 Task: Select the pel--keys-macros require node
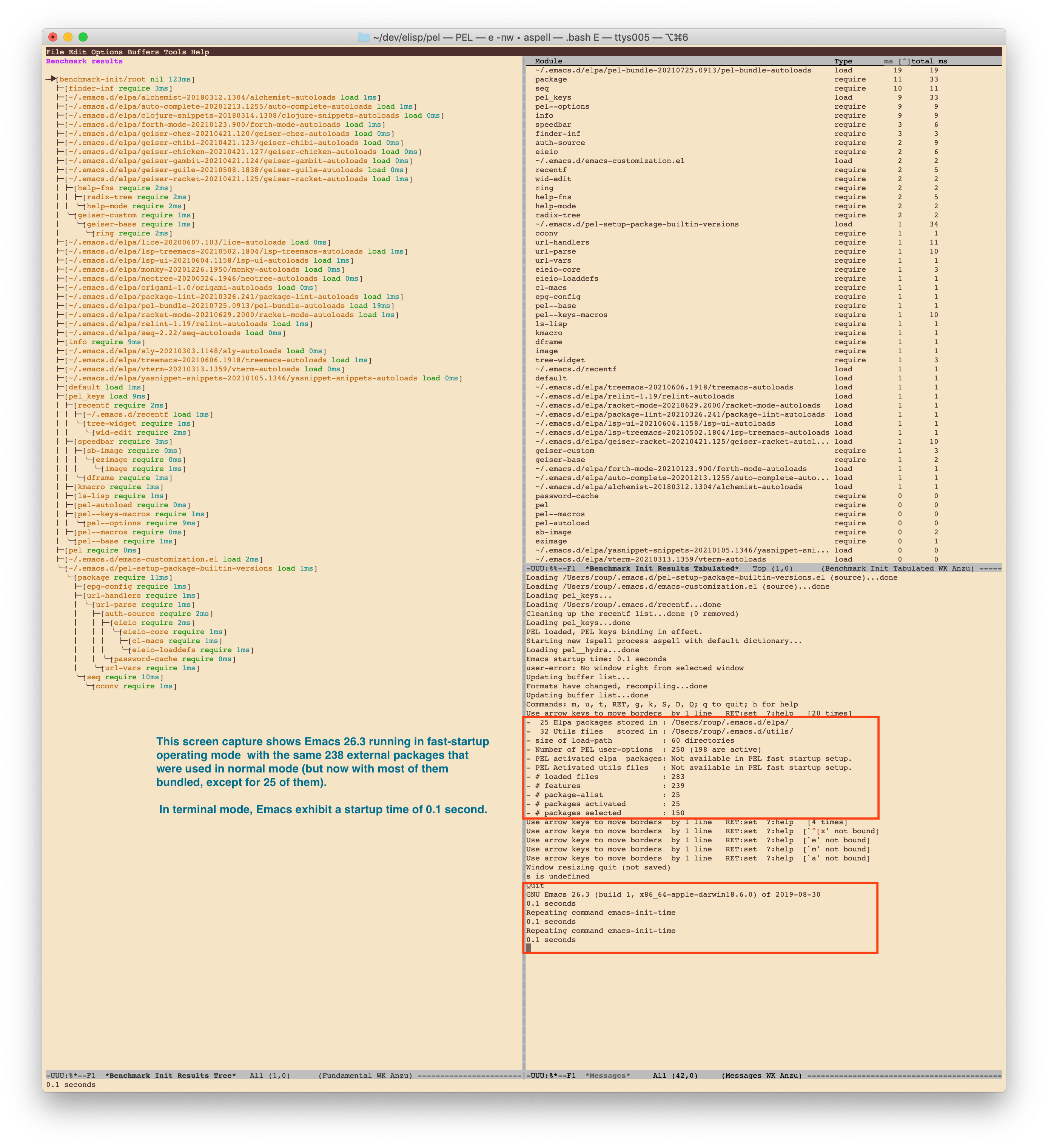(141, 514)
